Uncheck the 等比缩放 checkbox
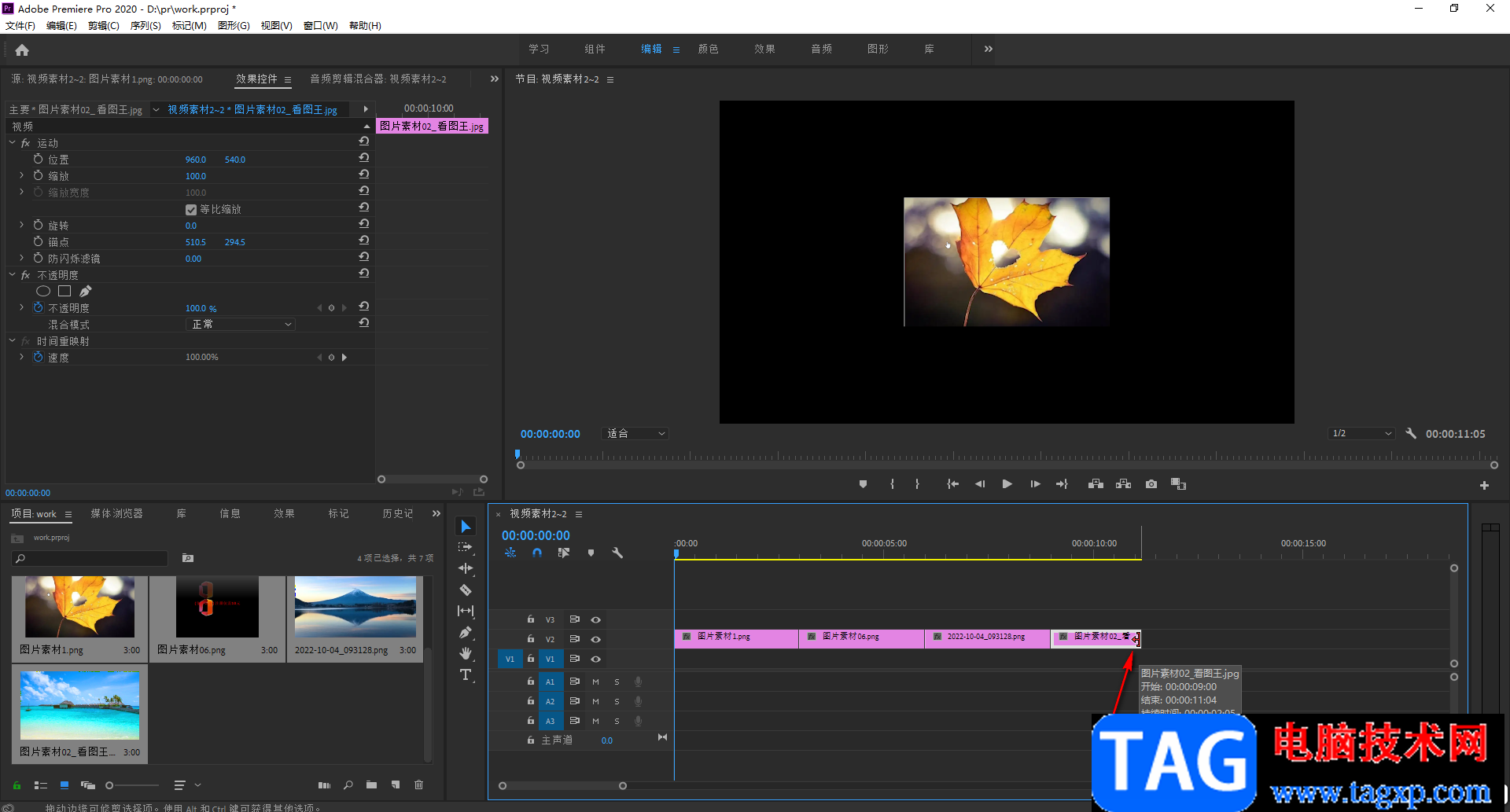Screen dimensions: 1510x812 pos(190,210)
